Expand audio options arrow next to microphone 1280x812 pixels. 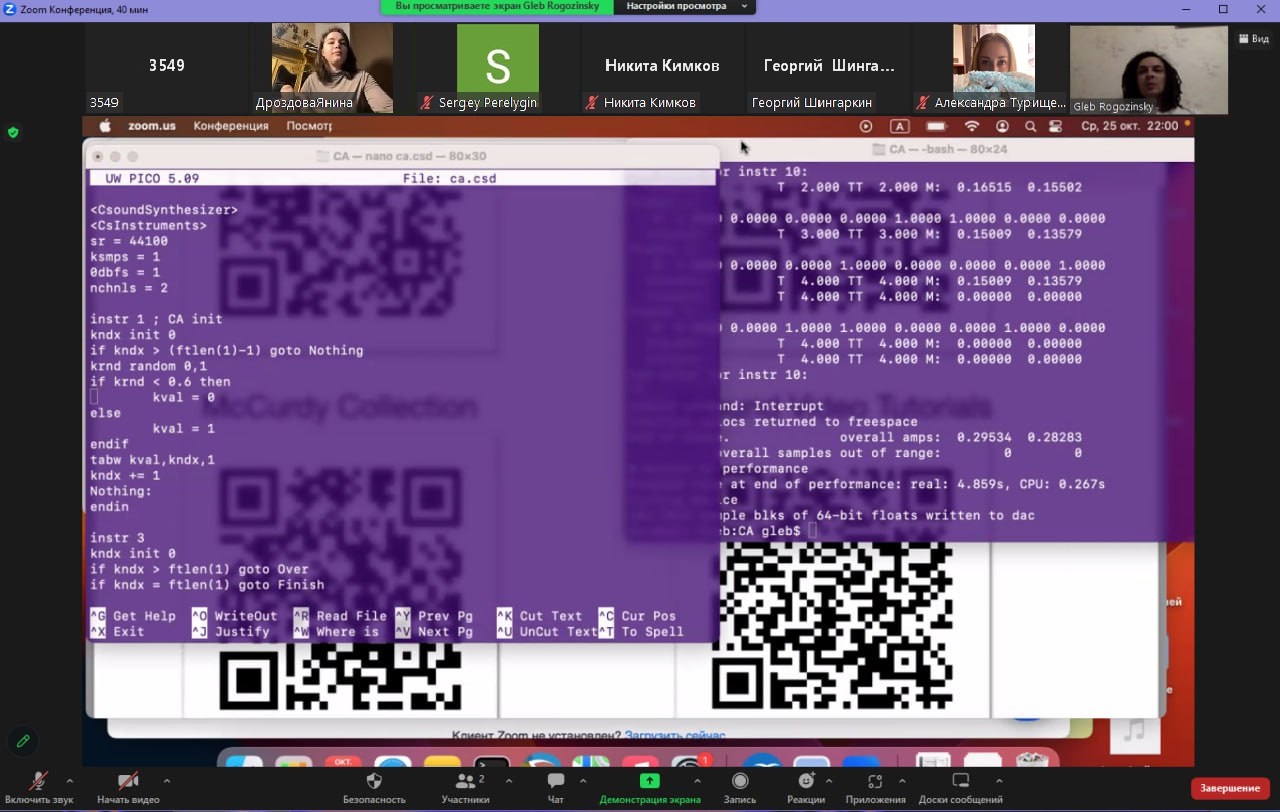[x=69, y=781]
